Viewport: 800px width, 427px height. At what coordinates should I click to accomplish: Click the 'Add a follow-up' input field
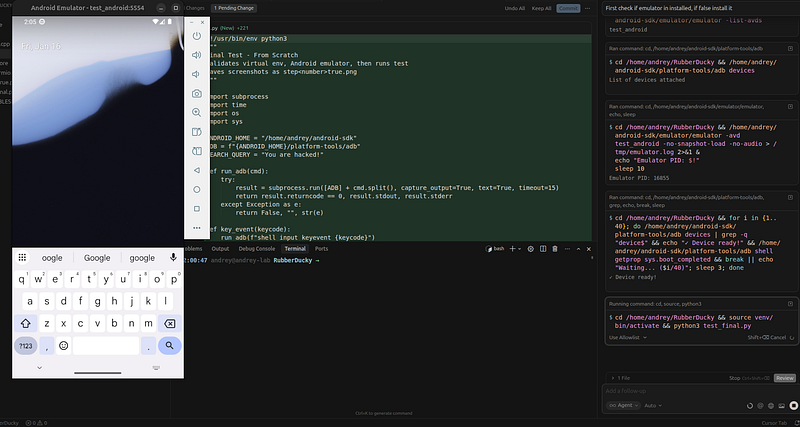click(x=699, y=391)
